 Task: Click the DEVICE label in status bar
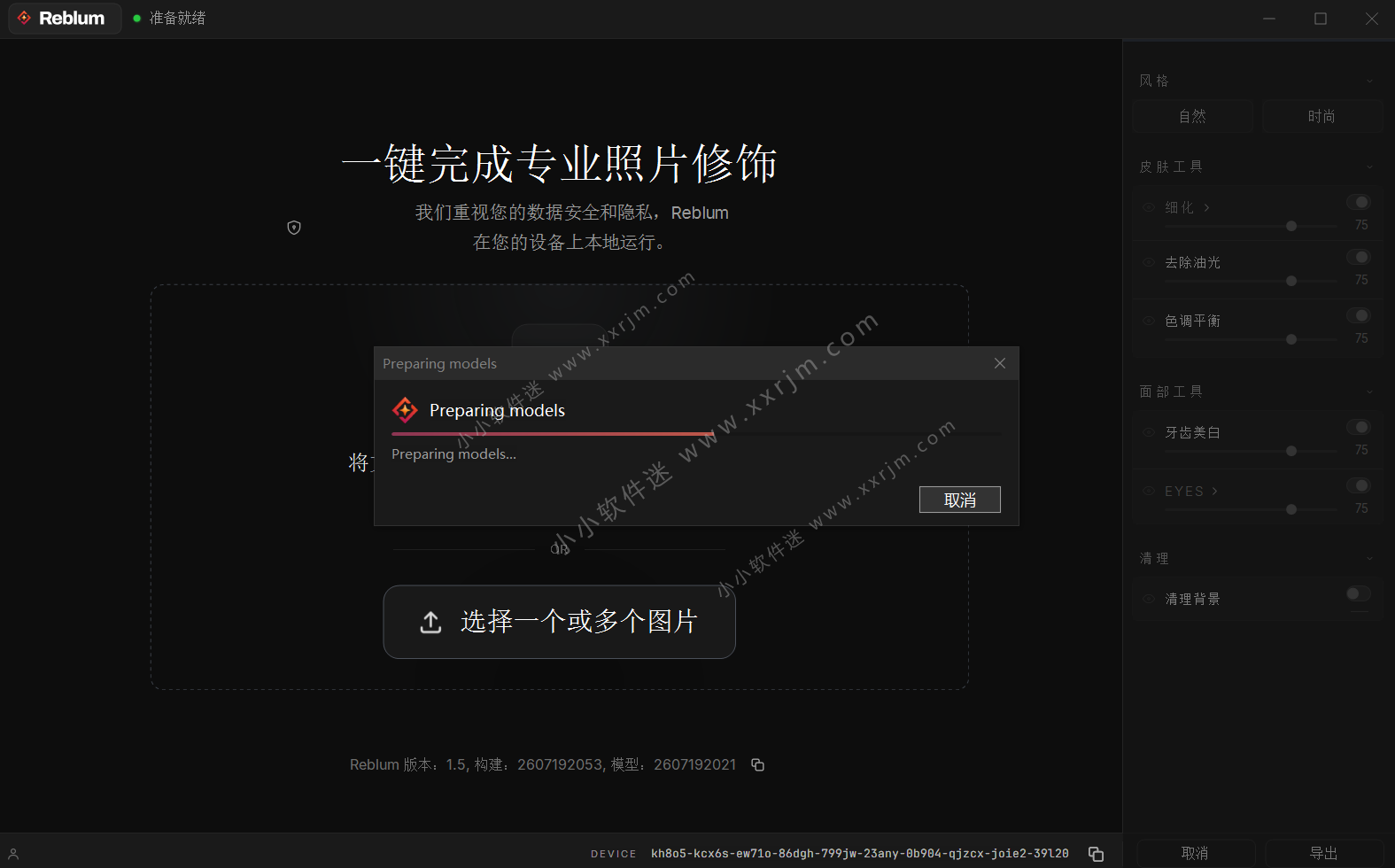click(614, 854)
